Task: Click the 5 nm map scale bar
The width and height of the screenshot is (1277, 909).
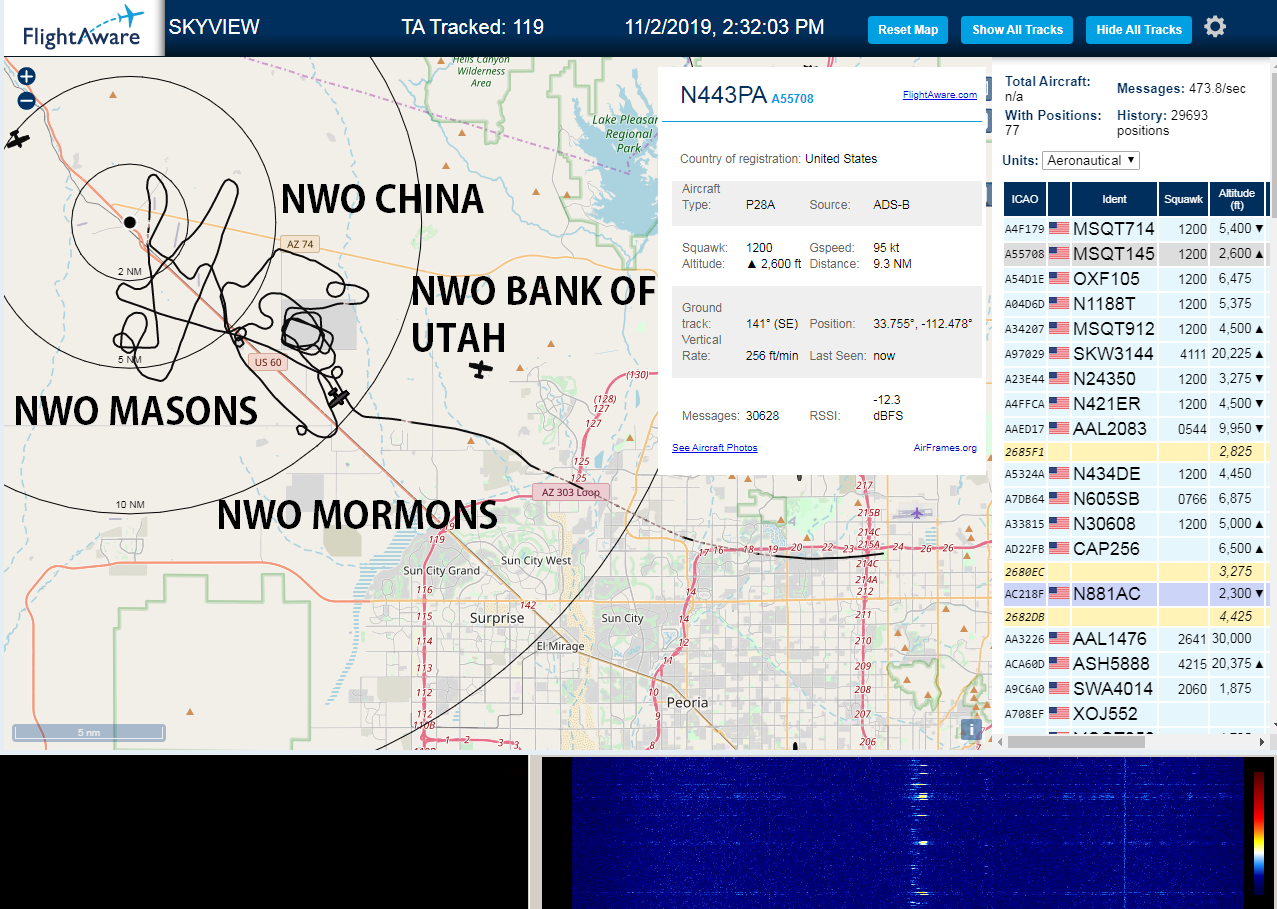Action: coord(90,733)
